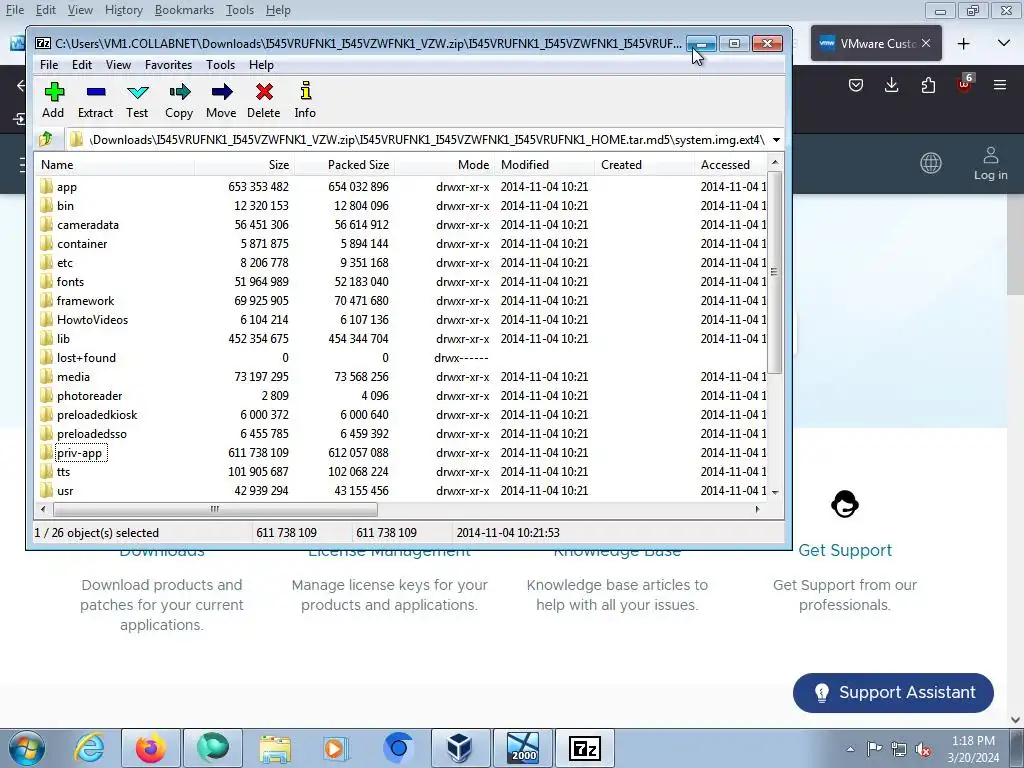Select the tts folder

tap(63, 472)
